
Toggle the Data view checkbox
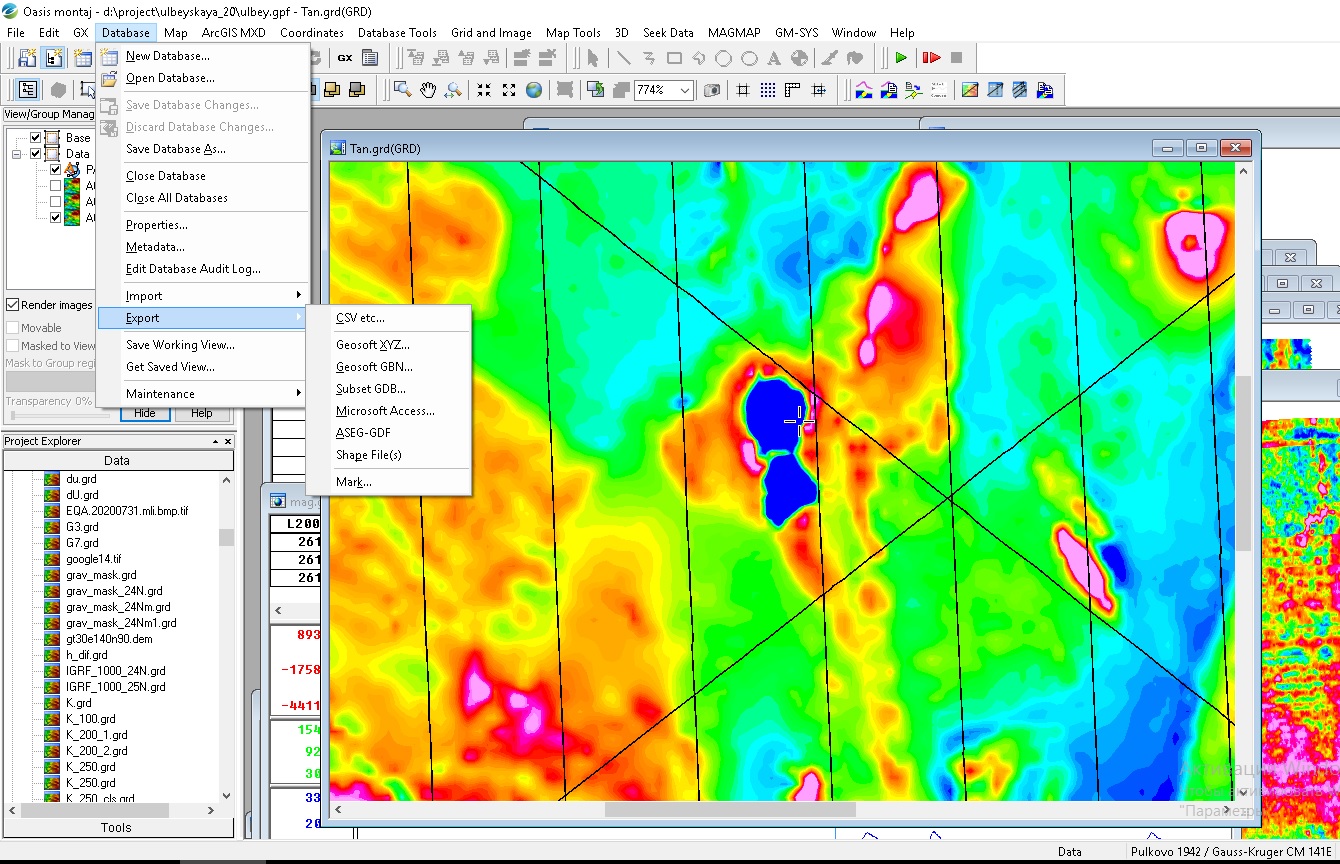pos(36,154)
